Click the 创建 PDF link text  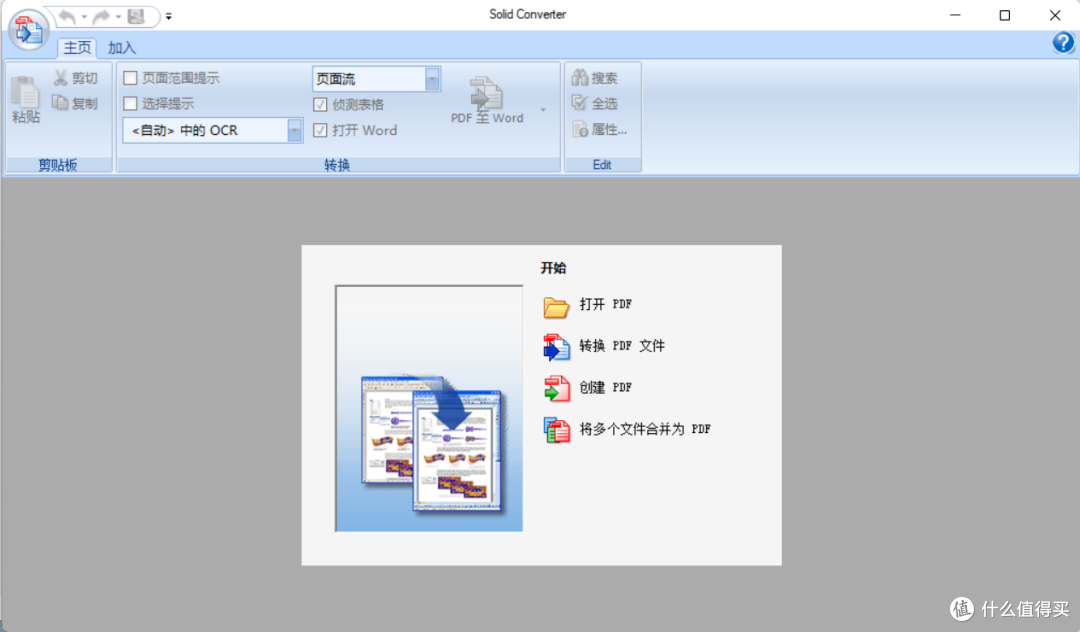[605, 387]
